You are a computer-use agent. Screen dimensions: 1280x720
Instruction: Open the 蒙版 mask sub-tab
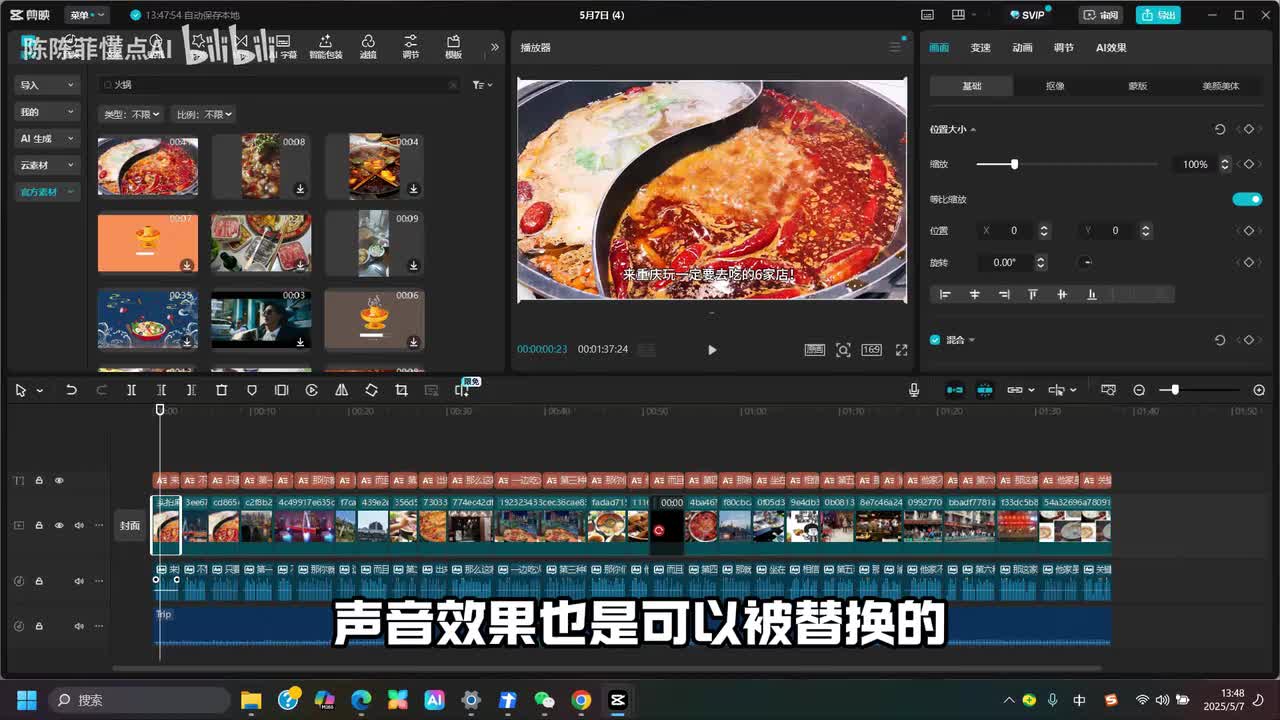[x=1137, y=86]
